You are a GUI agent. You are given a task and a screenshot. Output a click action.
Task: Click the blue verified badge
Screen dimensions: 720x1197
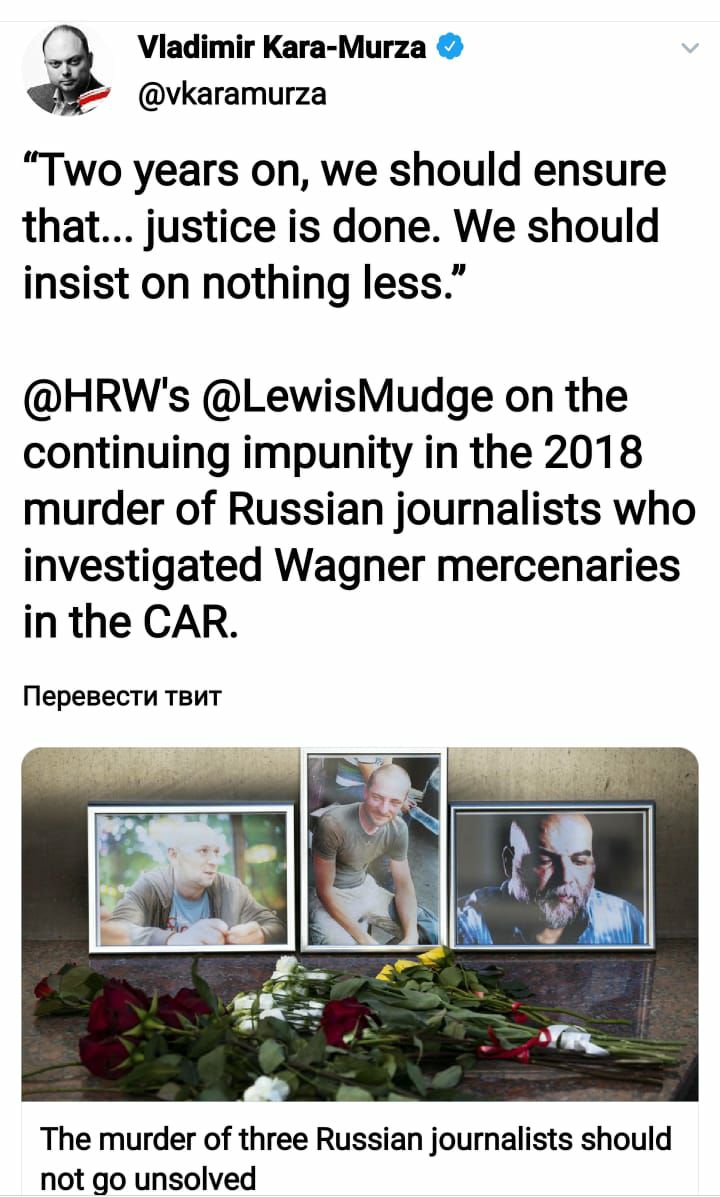click(450, 47)
